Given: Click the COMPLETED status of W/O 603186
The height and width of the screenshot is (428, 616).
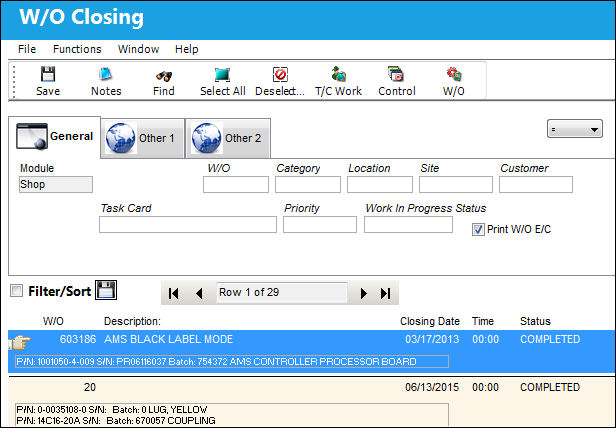Looking at the screenshot, I should point(550,339).
